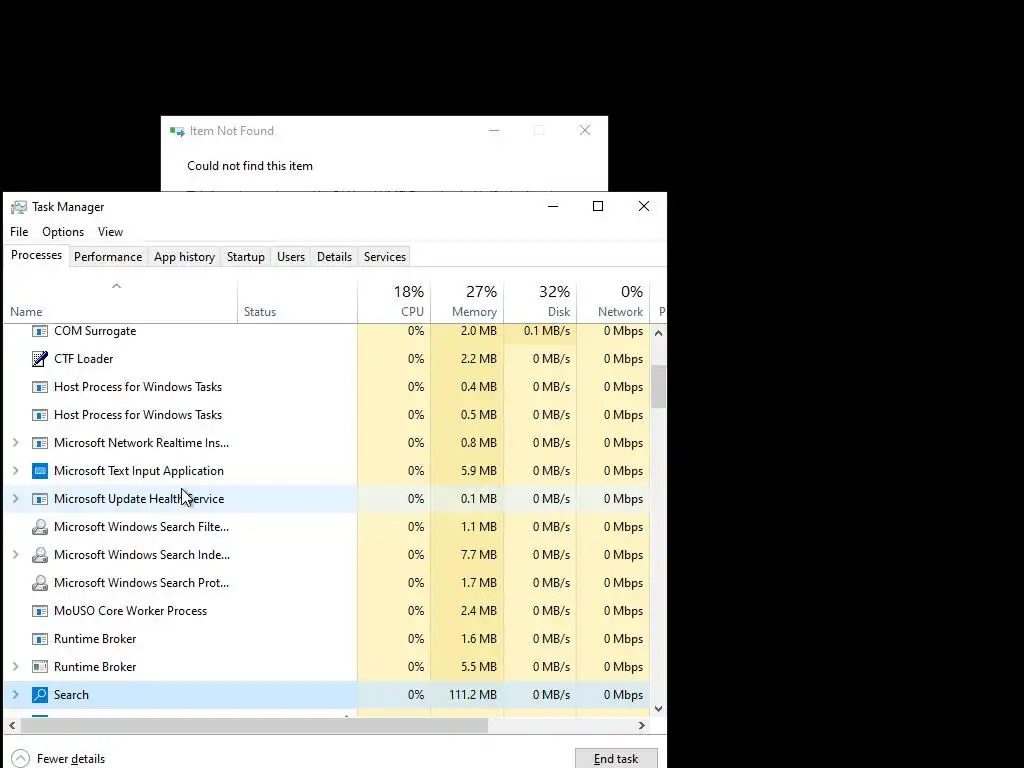Screen dimensions: 1024x768
Task: Click the CTF Loader pen icon
Action: tap(40, 359)
